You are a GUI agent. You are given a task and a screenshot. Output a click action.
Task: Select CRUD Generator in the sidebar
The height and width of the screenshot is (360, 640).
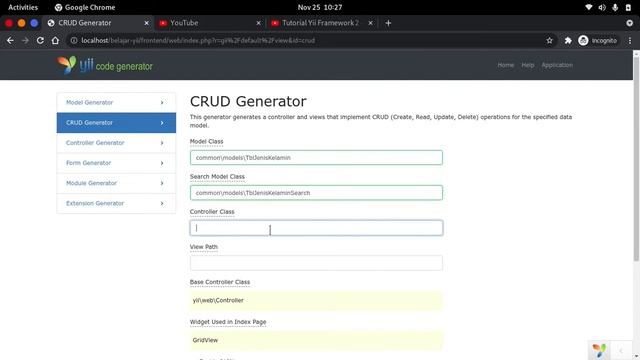(x=116, y=122)
